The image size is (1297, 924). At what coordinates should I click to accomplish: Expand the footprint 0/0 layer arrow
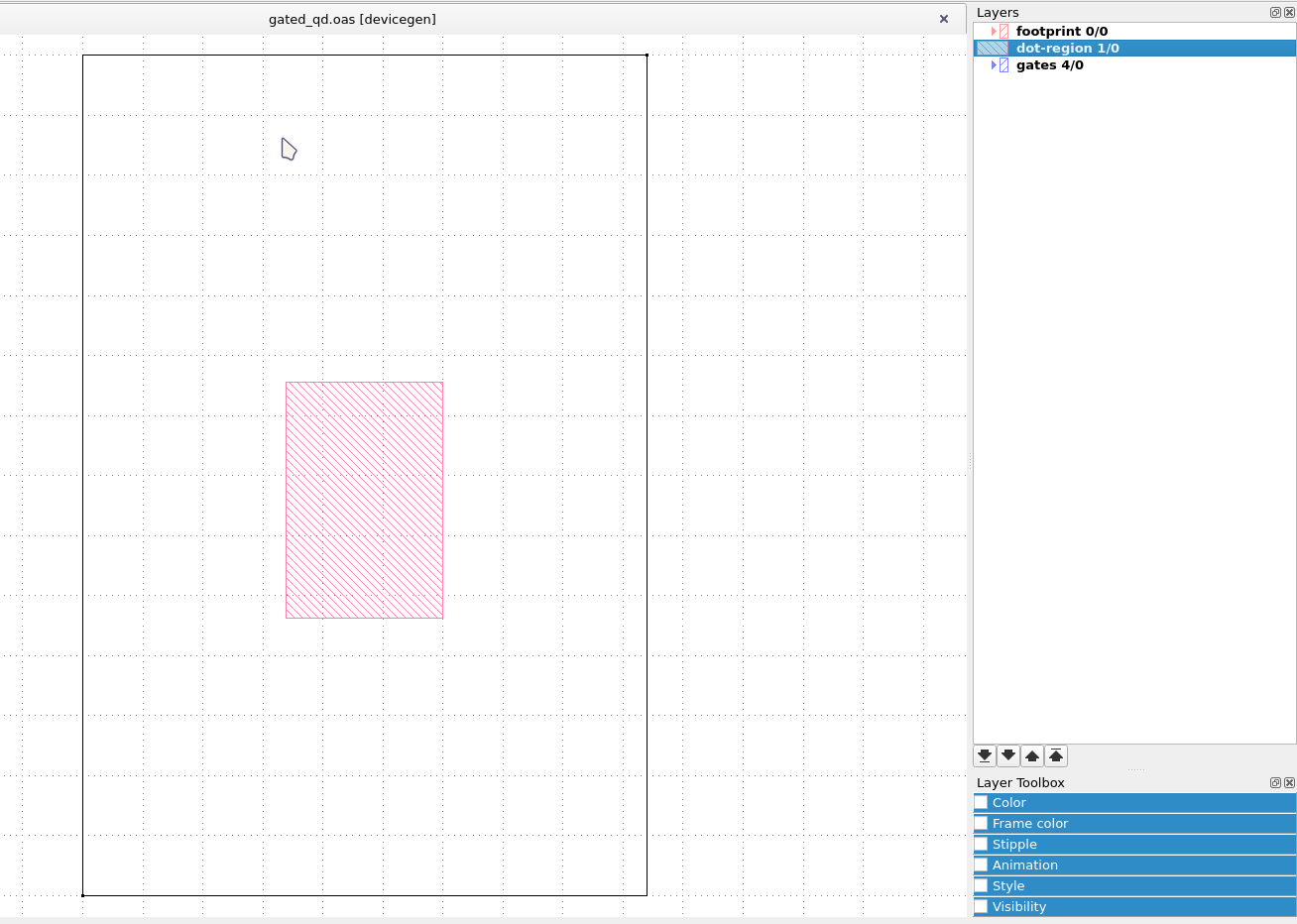(x=994, y=32)
